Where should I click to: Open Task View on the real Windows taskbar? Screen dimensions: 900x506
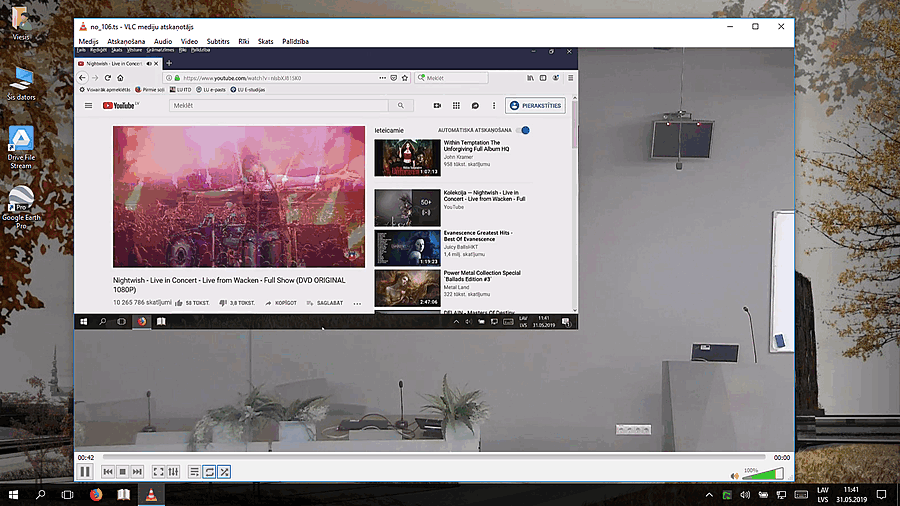[68, 495]
